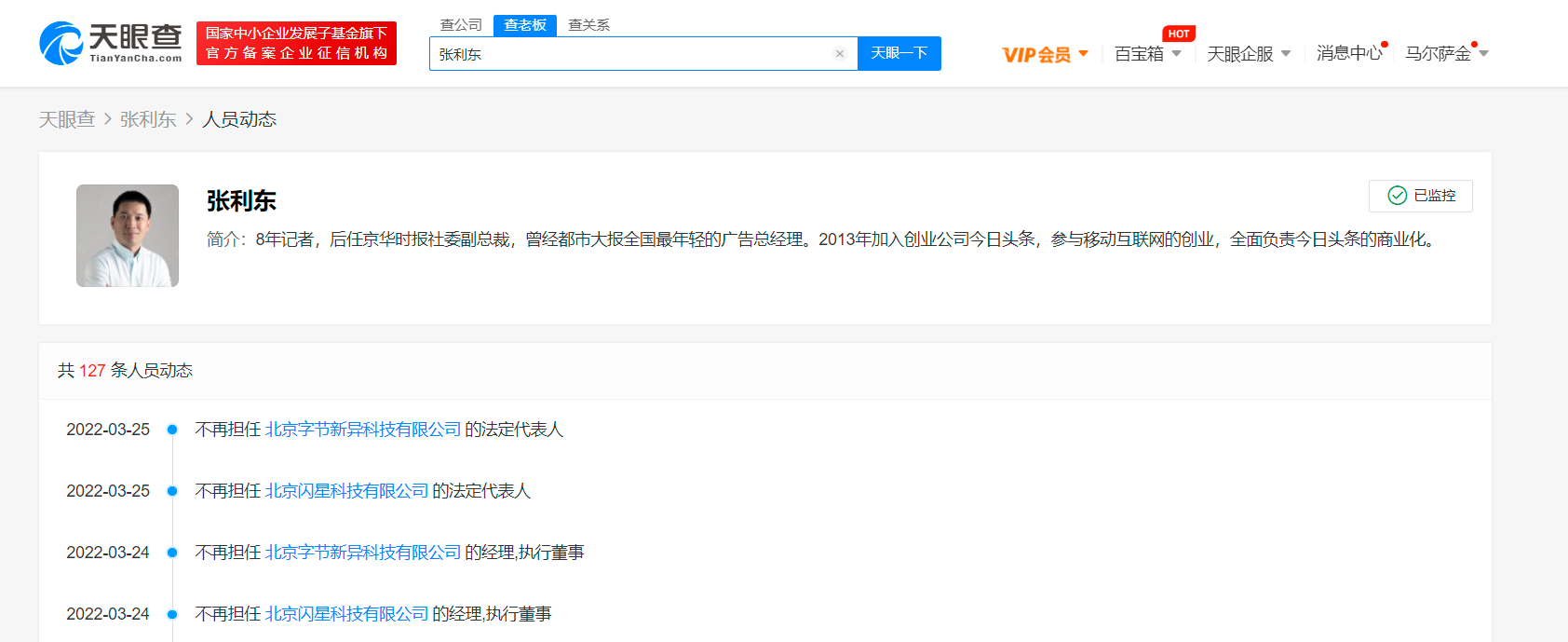This screenshot has height=642, width=1568.
Task: Click the 2022-03-25 date of the 字节新异 entry
Action: [x=108, y=430]
